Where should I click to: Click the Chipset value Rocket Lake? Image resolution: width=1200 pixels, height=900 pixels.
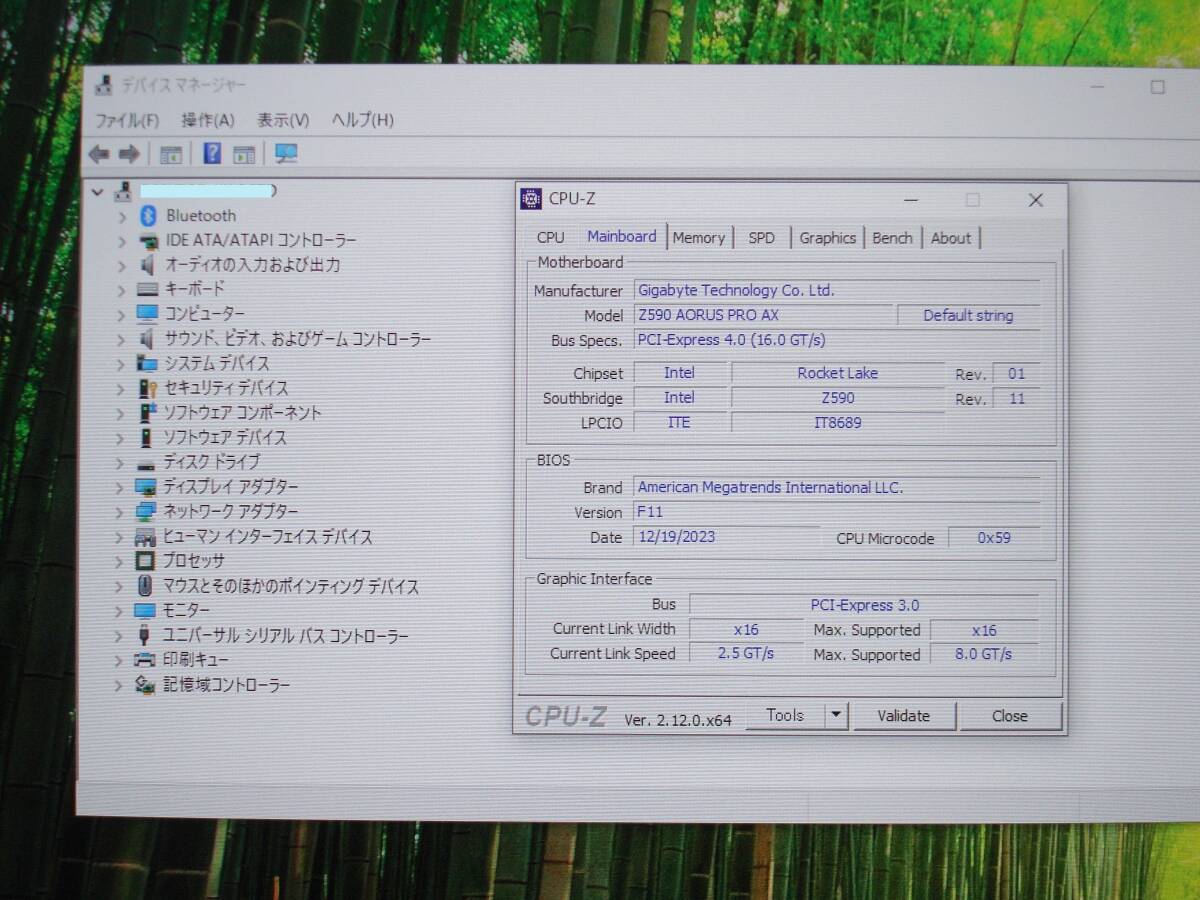point(837,372)
